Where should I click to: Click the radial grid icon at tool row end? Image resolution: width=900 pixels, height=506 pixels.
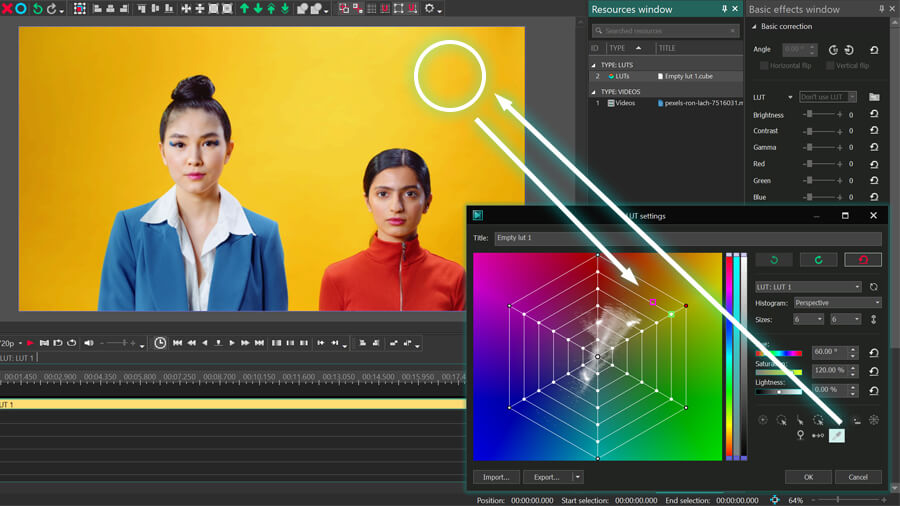click(874, 420)
